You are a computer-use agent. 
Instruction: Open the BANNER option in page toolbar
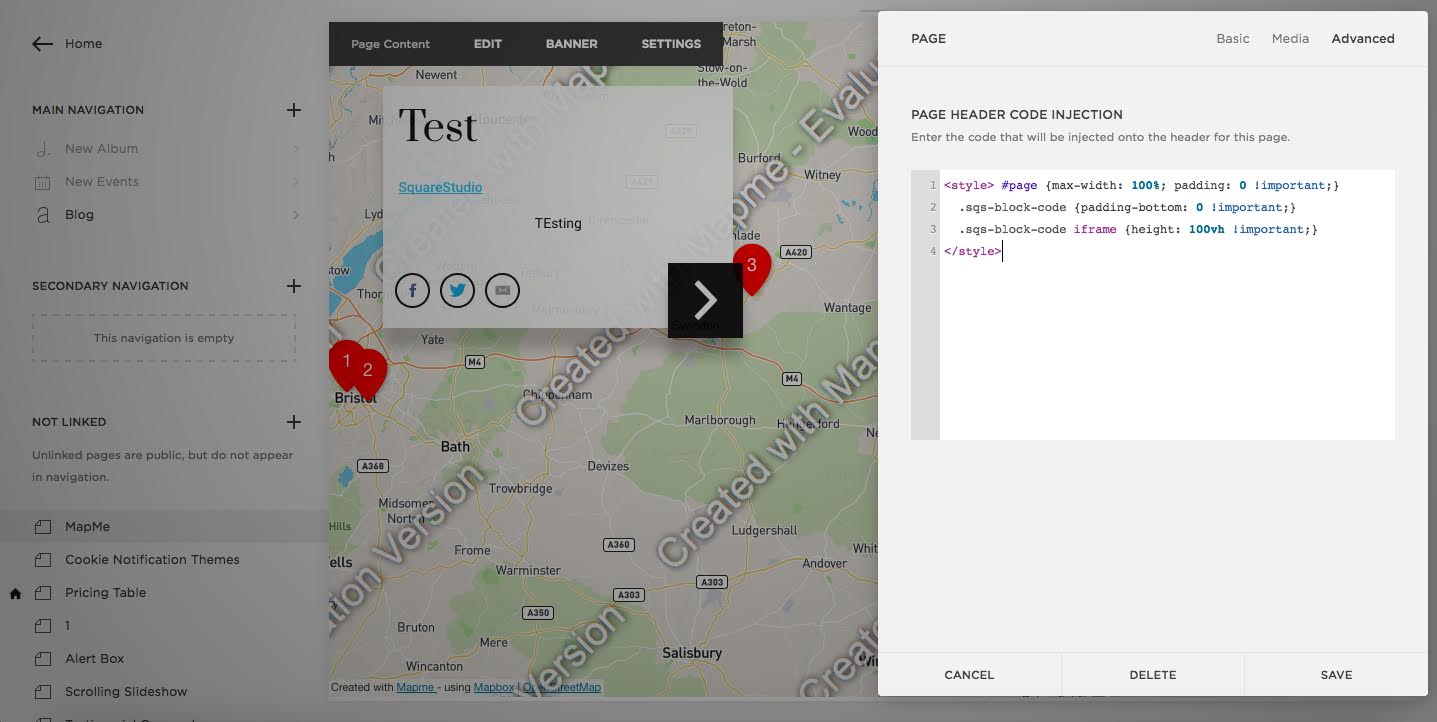coord(572,44)
